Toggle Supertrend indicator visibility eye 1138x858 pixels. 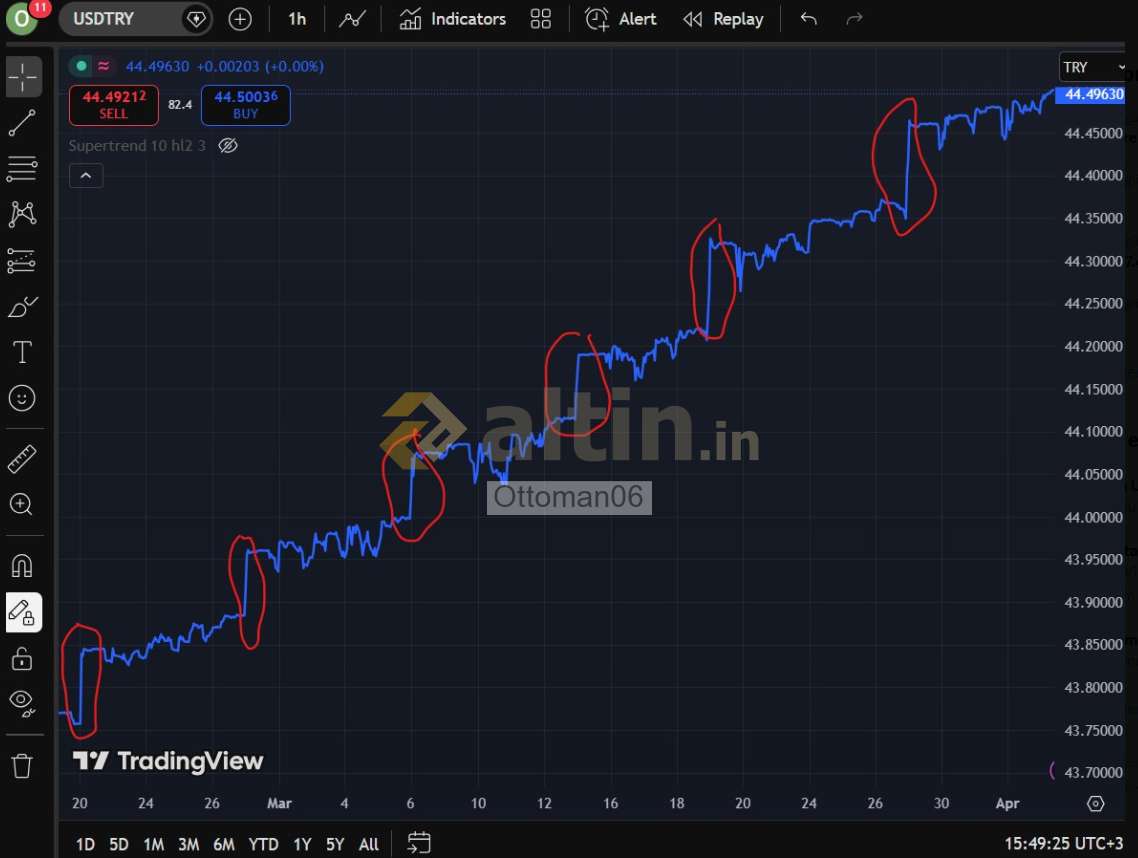228,146
